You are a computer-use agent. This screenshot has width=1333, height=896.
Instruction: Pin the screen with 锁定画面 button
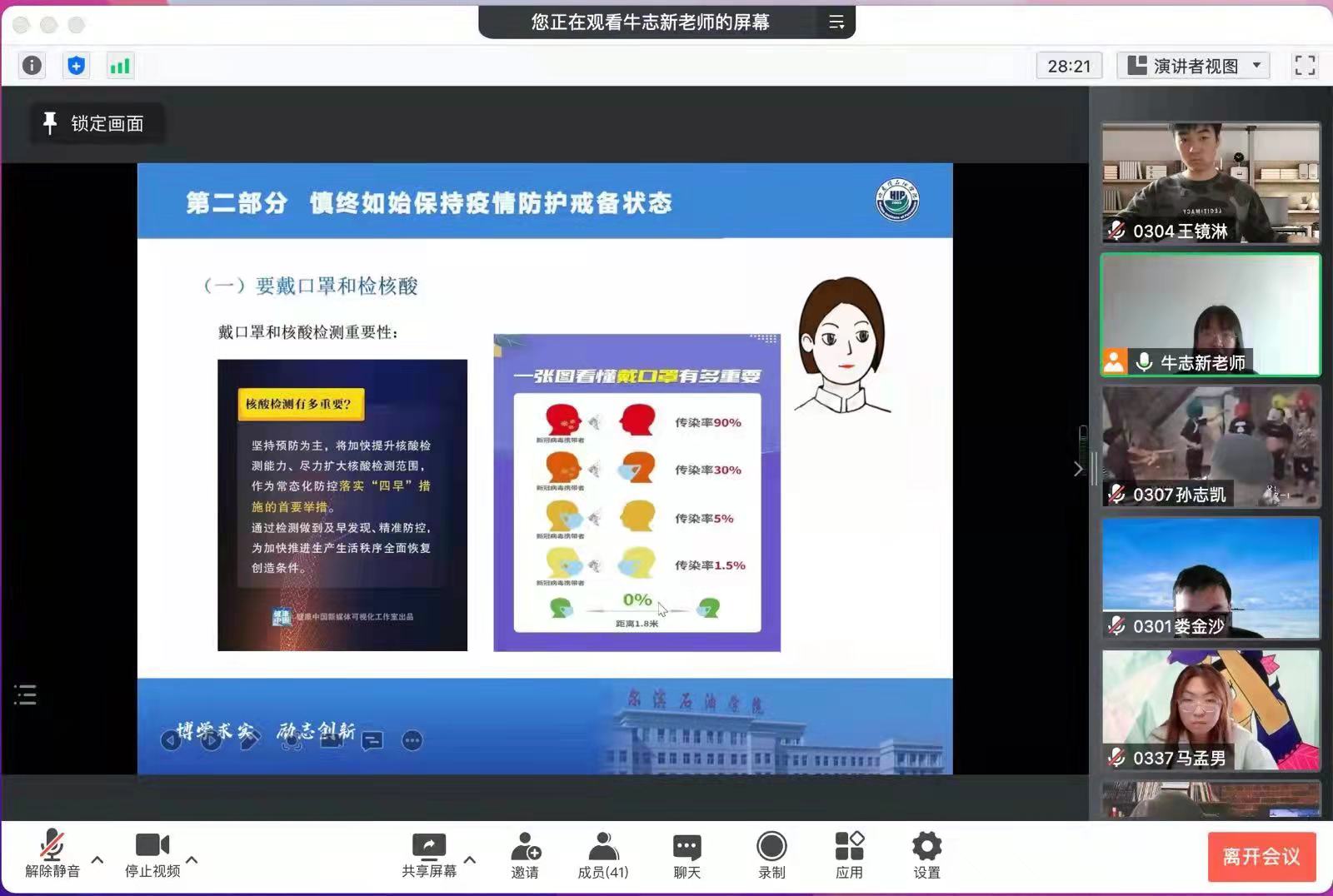pyautogui.click(x=95, y=124)
